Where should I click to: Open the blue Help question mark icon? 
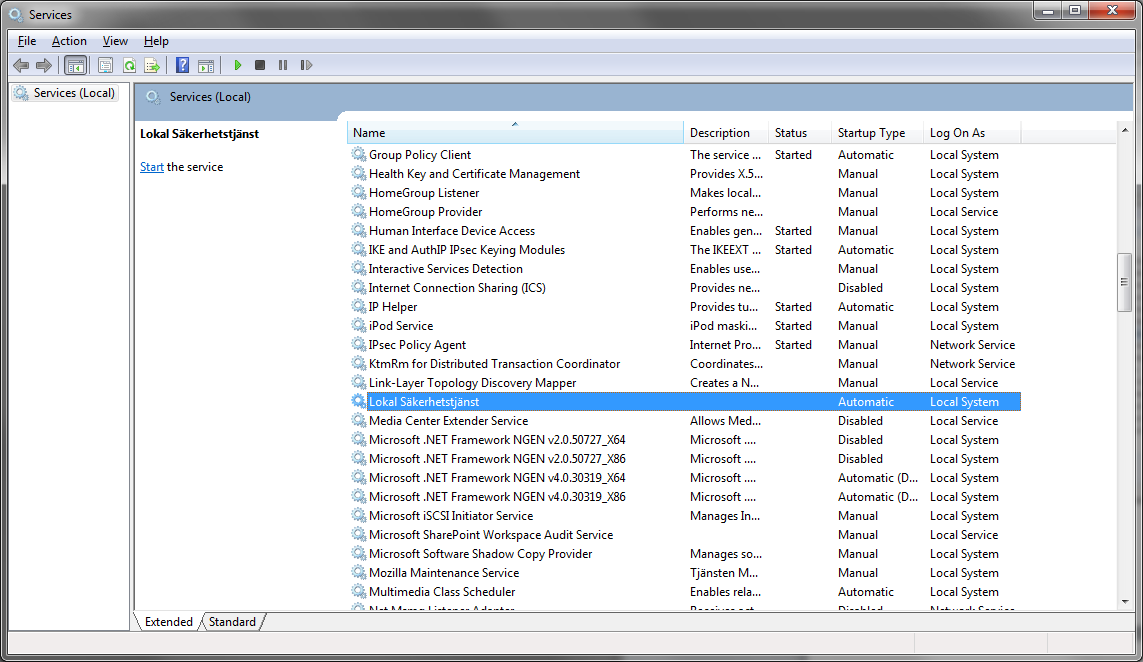coord(182,66)
